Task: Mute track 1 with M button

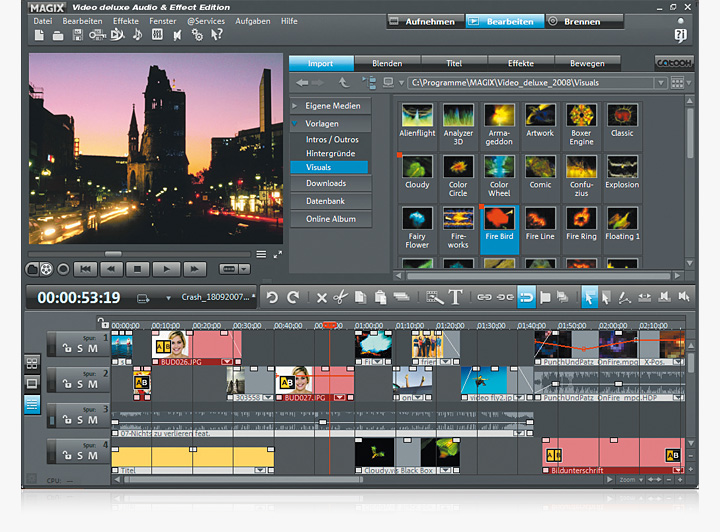Action: pyautogui.click(x=93, y=348)
